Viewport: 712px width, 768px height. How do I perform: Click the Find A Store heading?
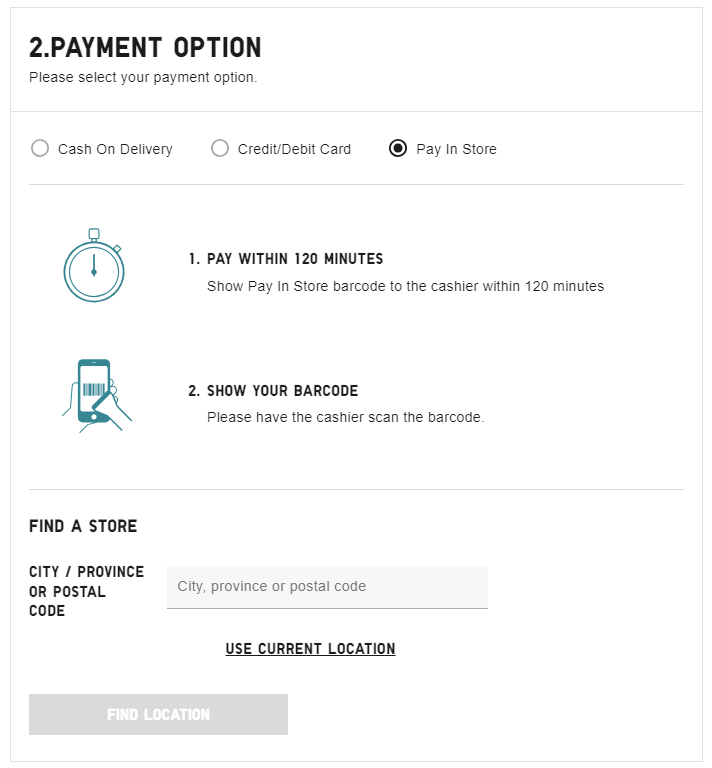click(x=83, y=526)
